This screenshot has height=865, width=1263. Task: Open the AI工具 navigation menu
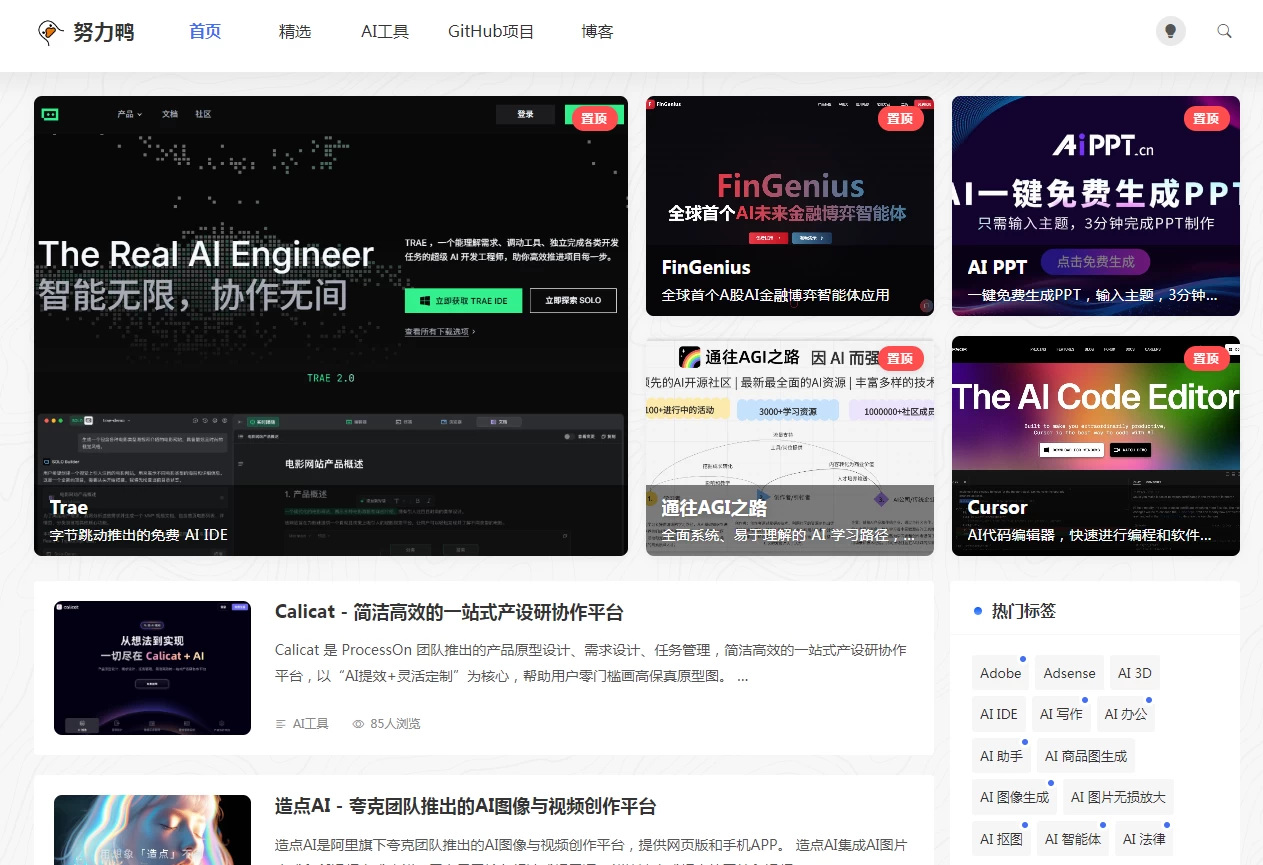[385, 32]
